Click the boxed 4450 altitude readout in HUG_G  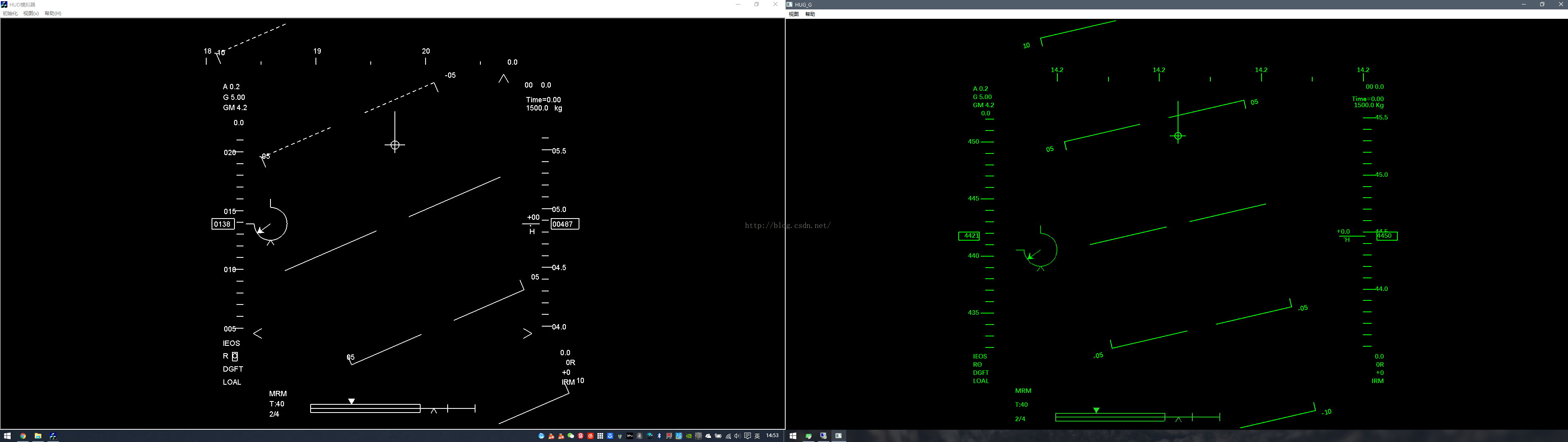pos(1387,236)
